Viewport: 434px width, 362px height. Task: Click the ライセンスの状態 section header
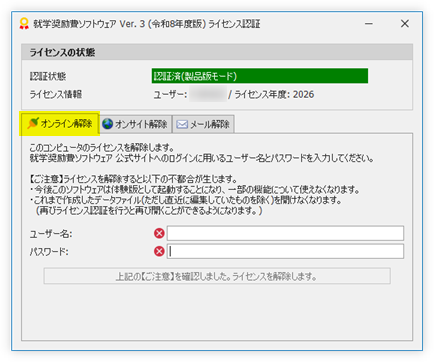click(217, 52)
